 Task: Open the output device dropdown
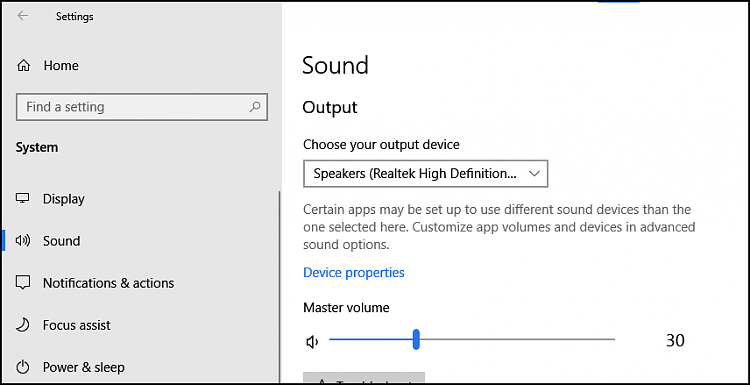[x=425, y=174]
